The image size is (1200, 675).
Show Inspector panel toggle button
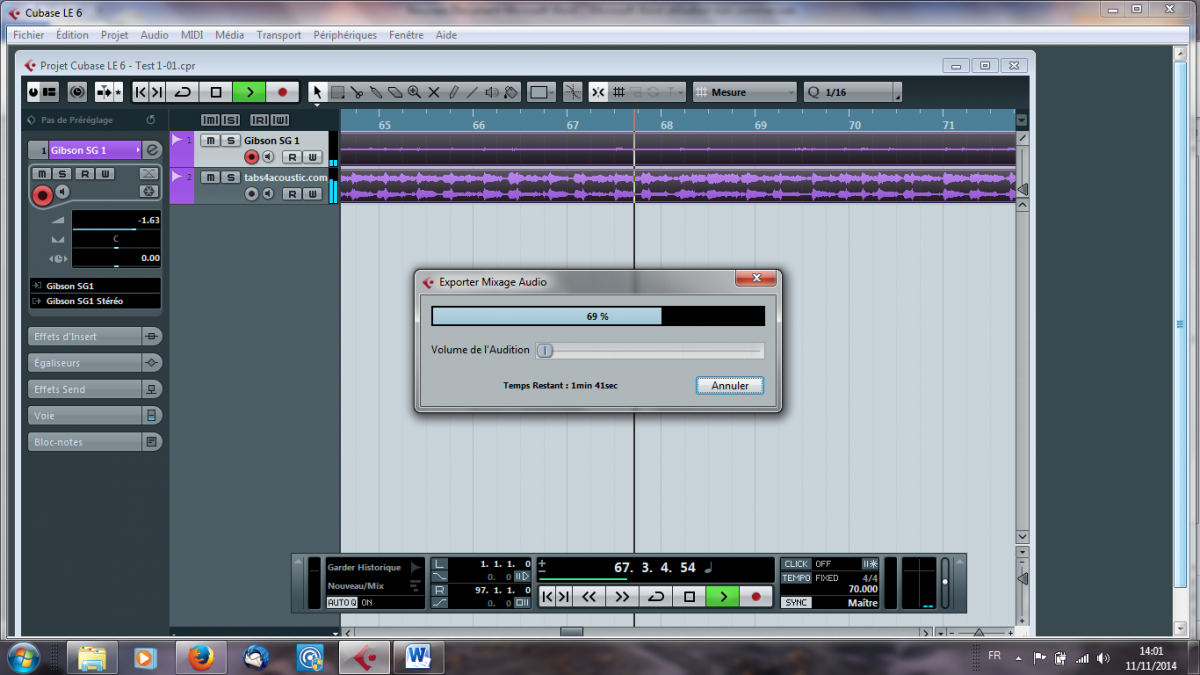50,92
